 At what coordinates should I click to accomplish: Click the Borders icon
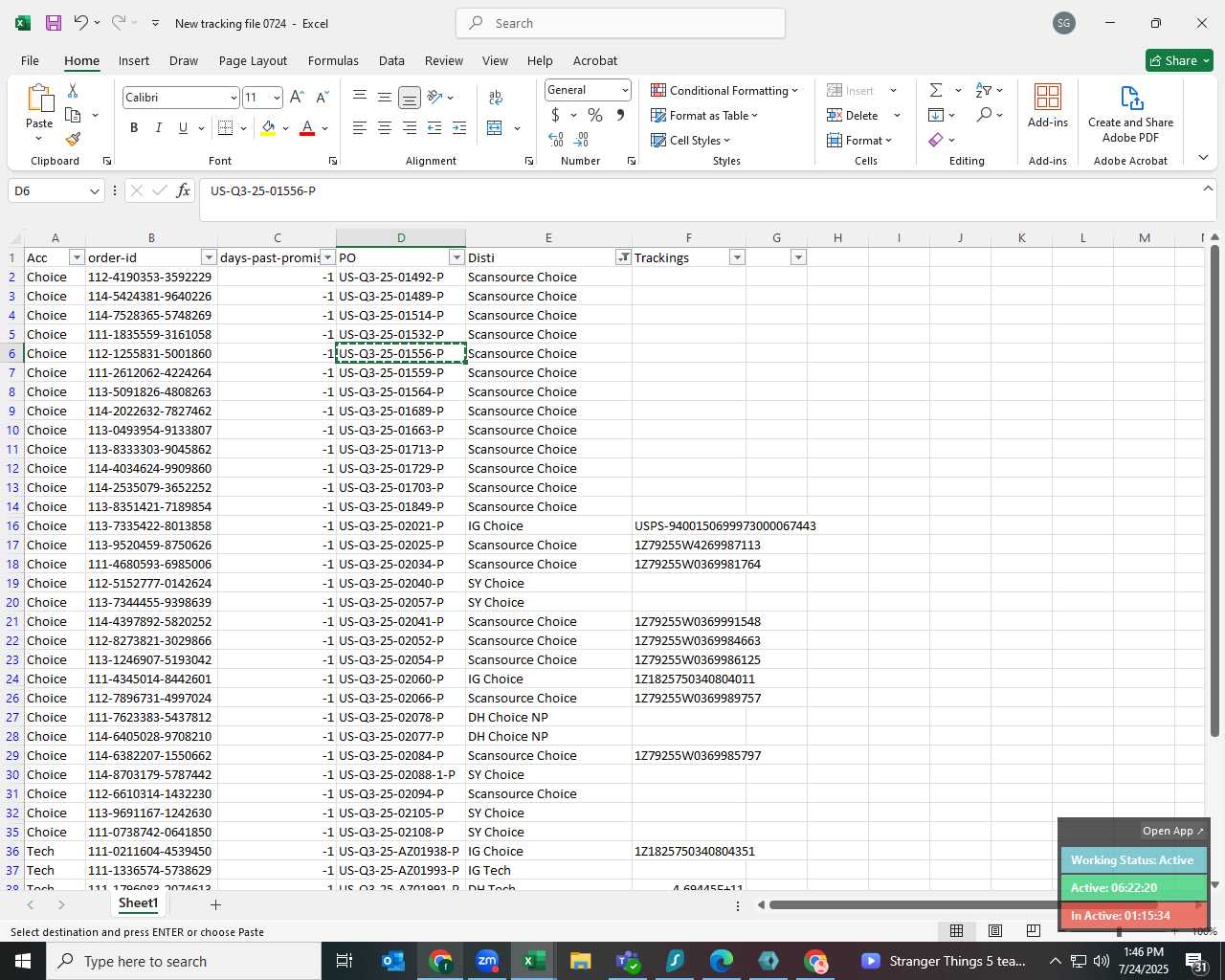click(225, 127)
